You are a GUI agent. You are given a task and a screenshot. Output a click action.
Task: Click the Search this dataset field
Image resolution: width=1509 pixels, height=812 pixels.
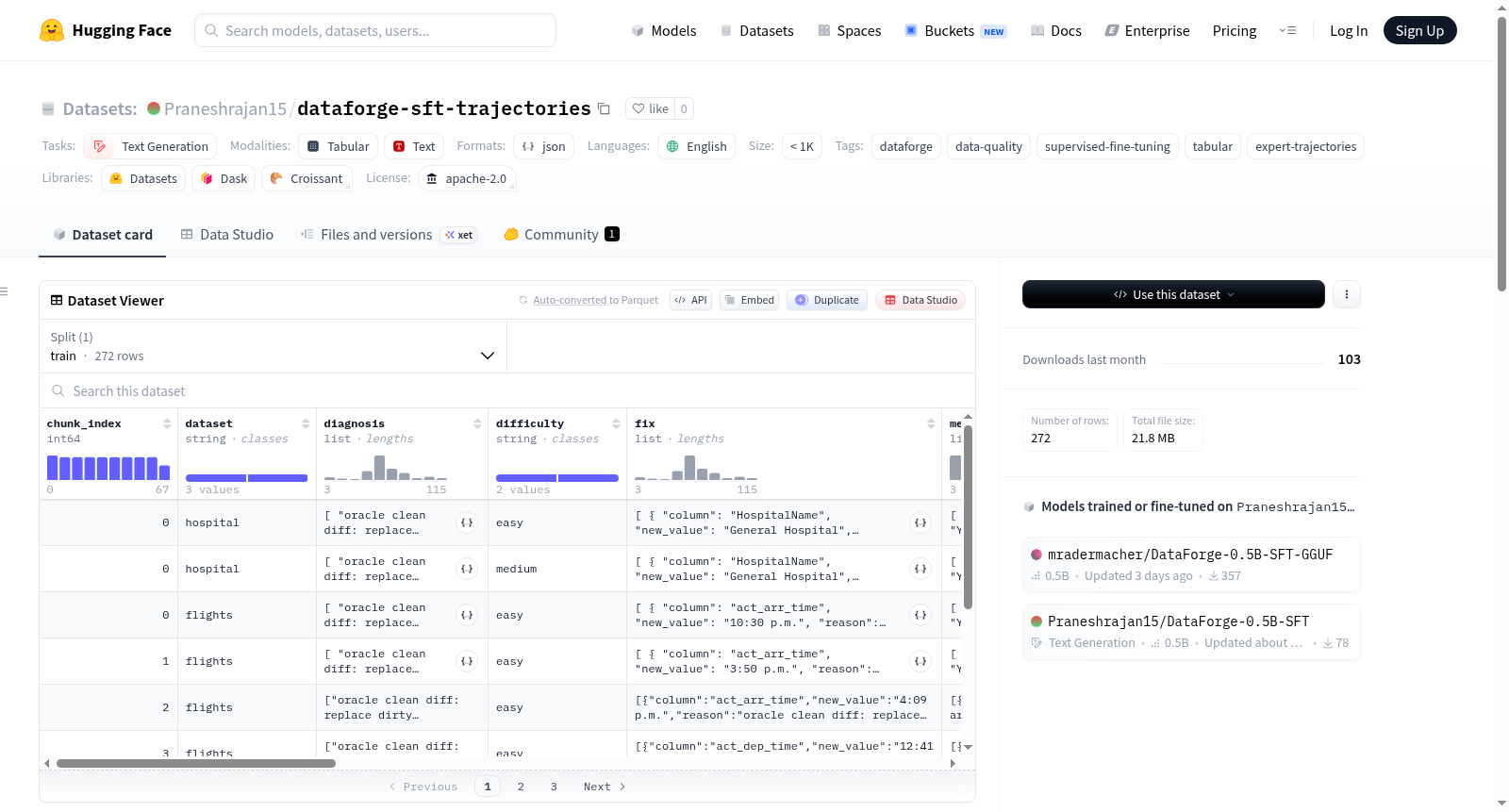[507, 390]
